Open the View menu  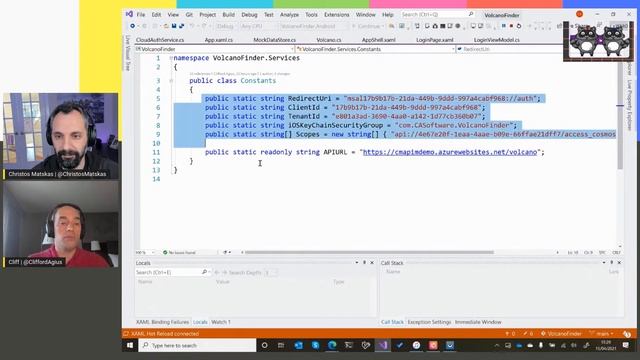173,15
